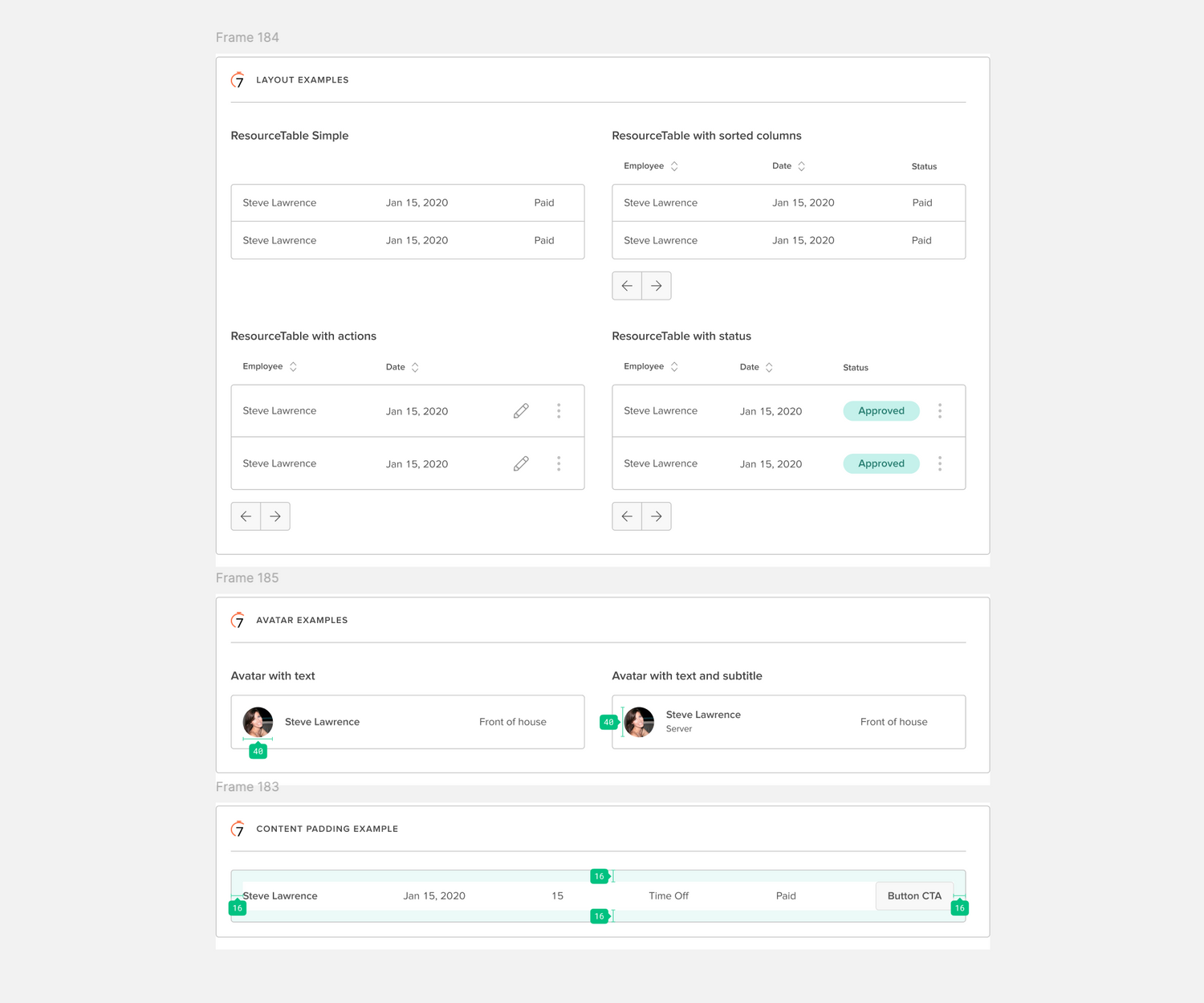This screenshot has width=1204, height=1003.
Task: Click the pencil edit icon in second actions row
Action: (521, 463)
